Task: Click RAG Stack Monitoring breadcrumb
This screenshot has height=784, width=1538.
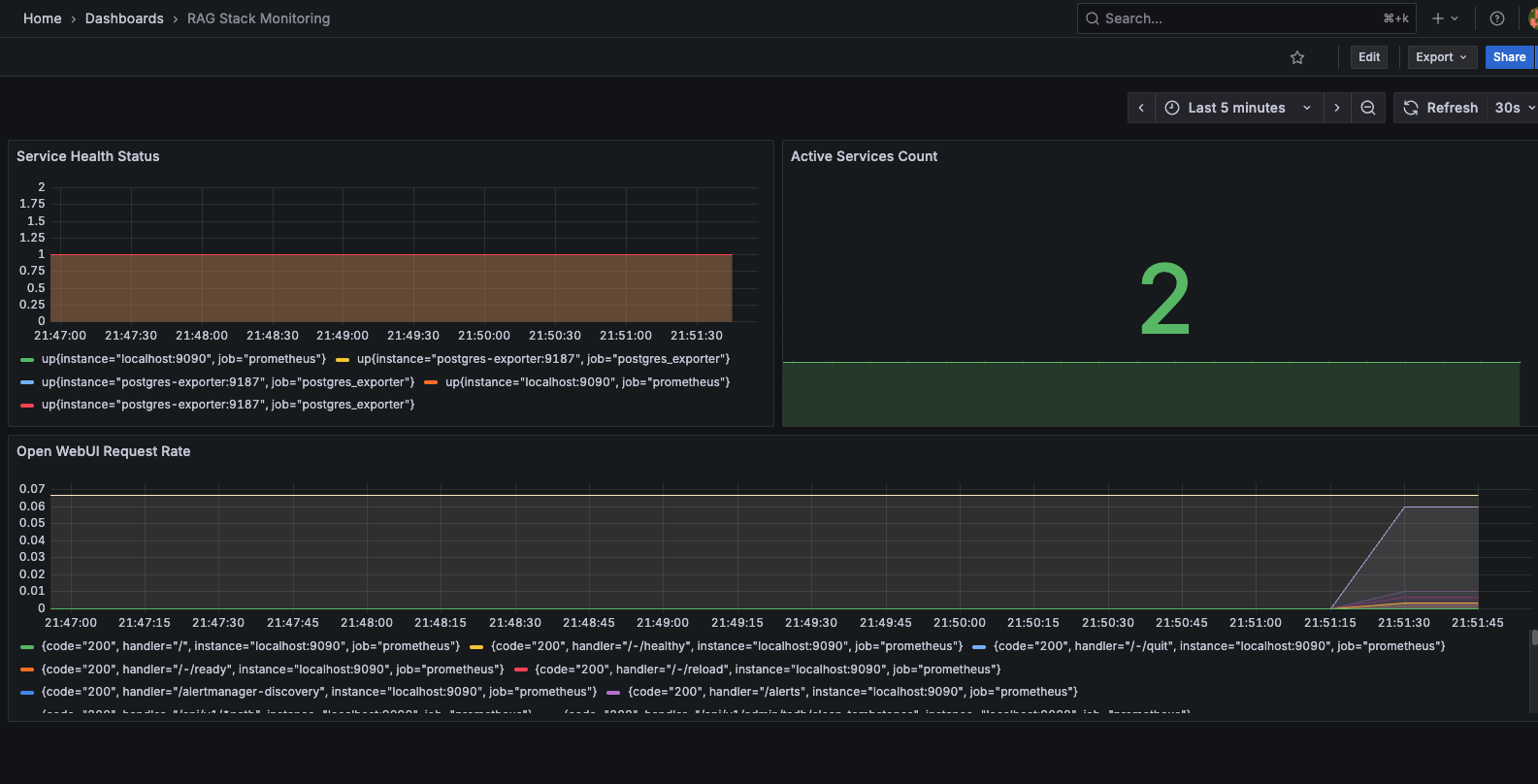Action: pyautogui.click(x=258, y=18)
